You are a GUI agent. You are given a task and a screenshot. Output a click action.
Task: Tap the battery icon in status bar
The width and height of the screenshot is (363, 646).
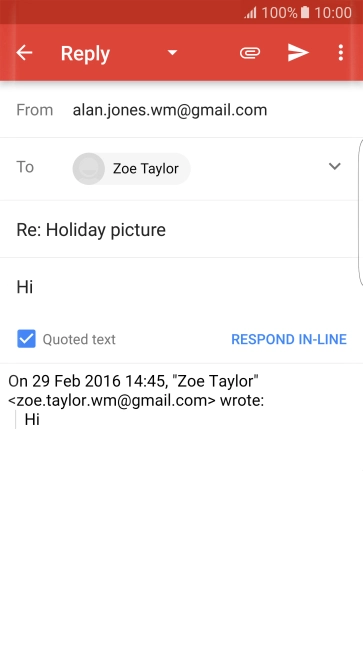(305, 12)
